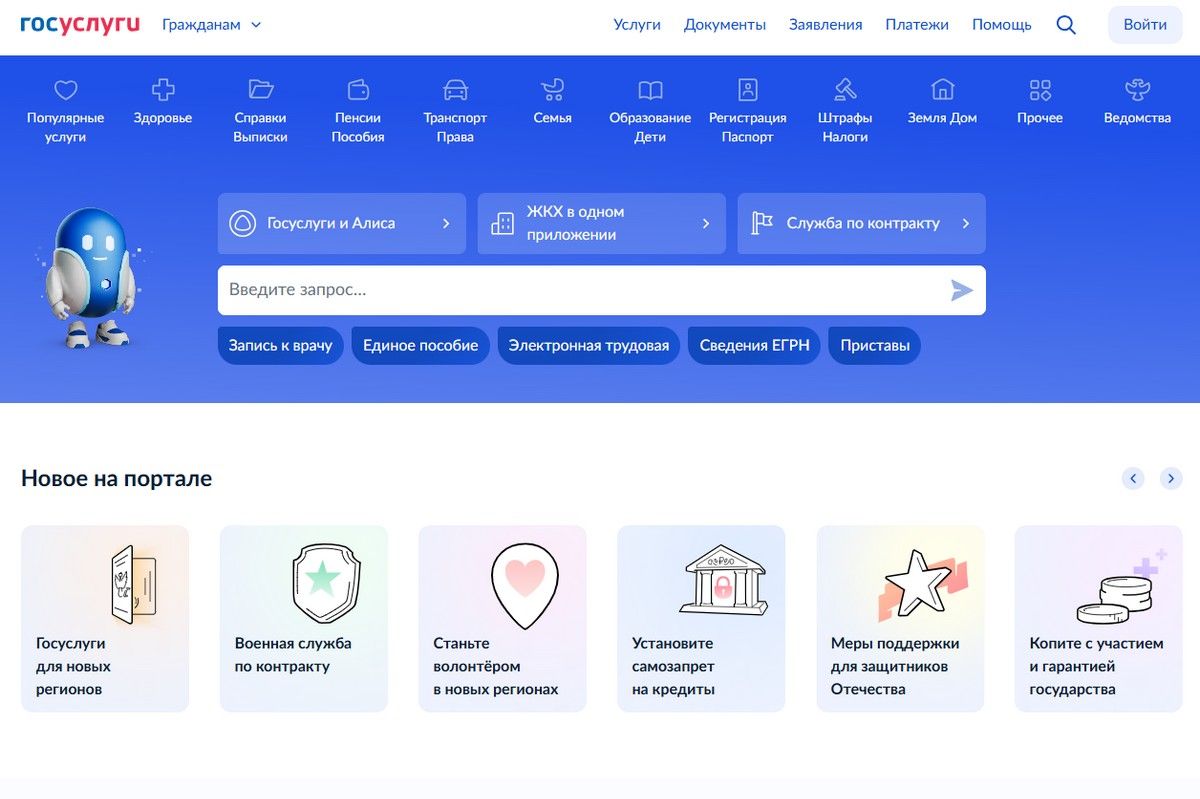Open Транспорт Права car icon
1200x799 pixels.
click(x=455, y=90)
